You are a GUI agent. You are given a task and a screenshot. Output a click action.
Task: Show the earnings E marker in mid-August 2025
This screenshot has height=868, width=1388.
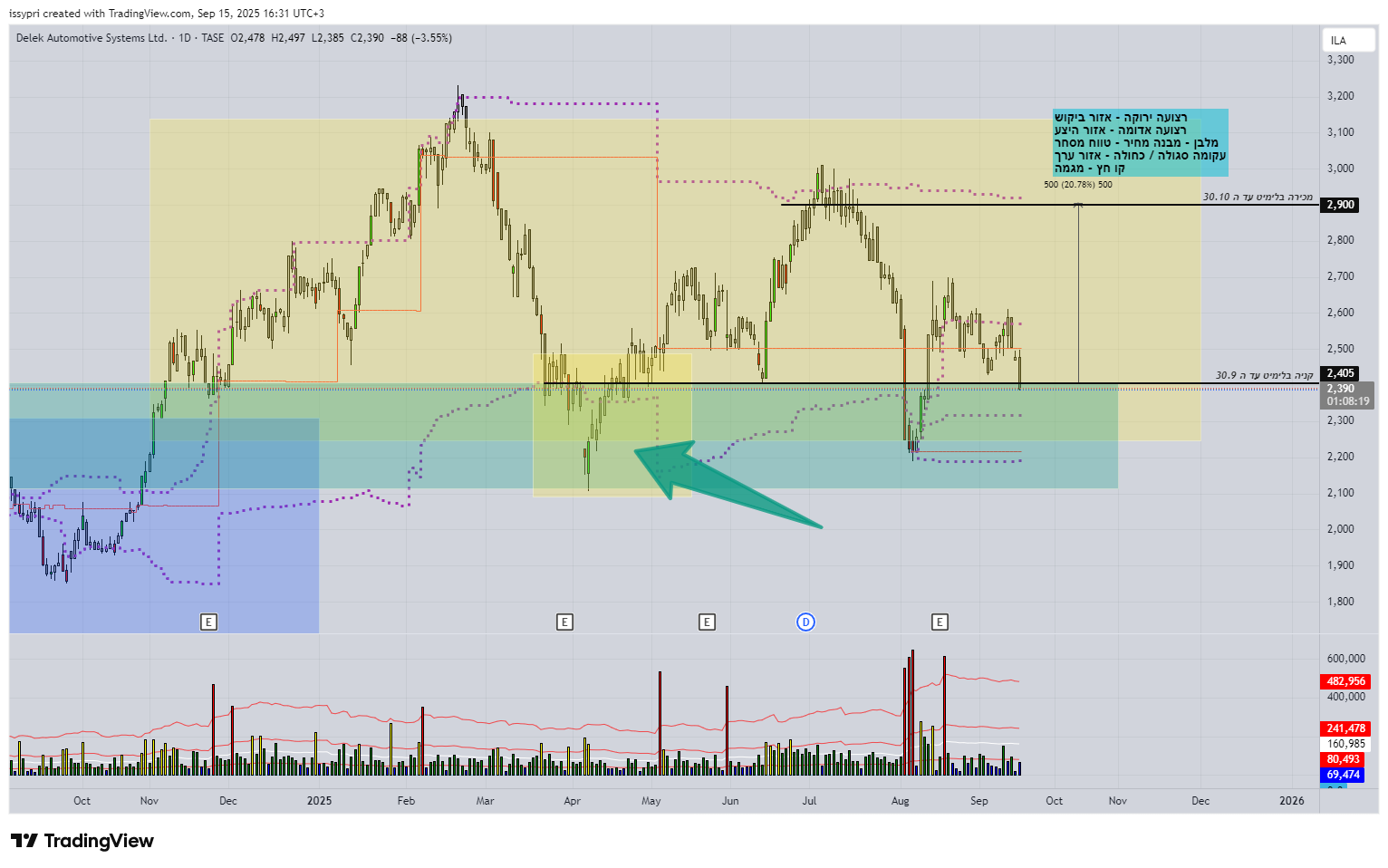coord(940,622)
